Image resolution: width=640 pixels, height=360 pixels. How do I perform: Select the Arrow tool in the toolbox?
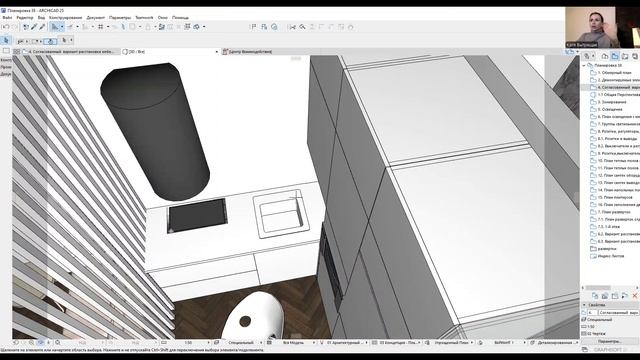6,40
